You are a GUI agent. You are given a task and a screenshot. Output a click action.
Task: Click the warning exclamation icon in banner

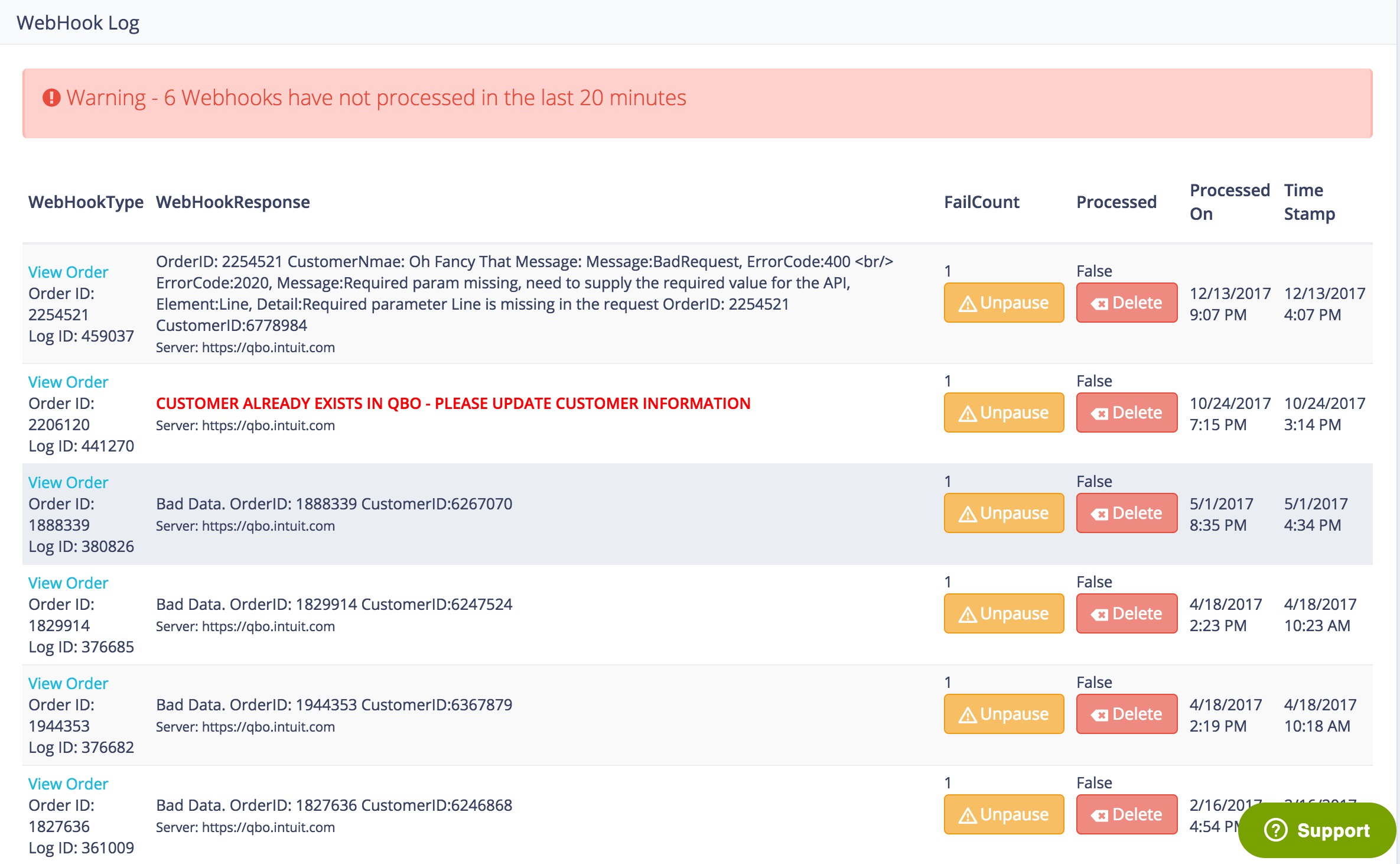pyautogui.click(x=51, y=98)
